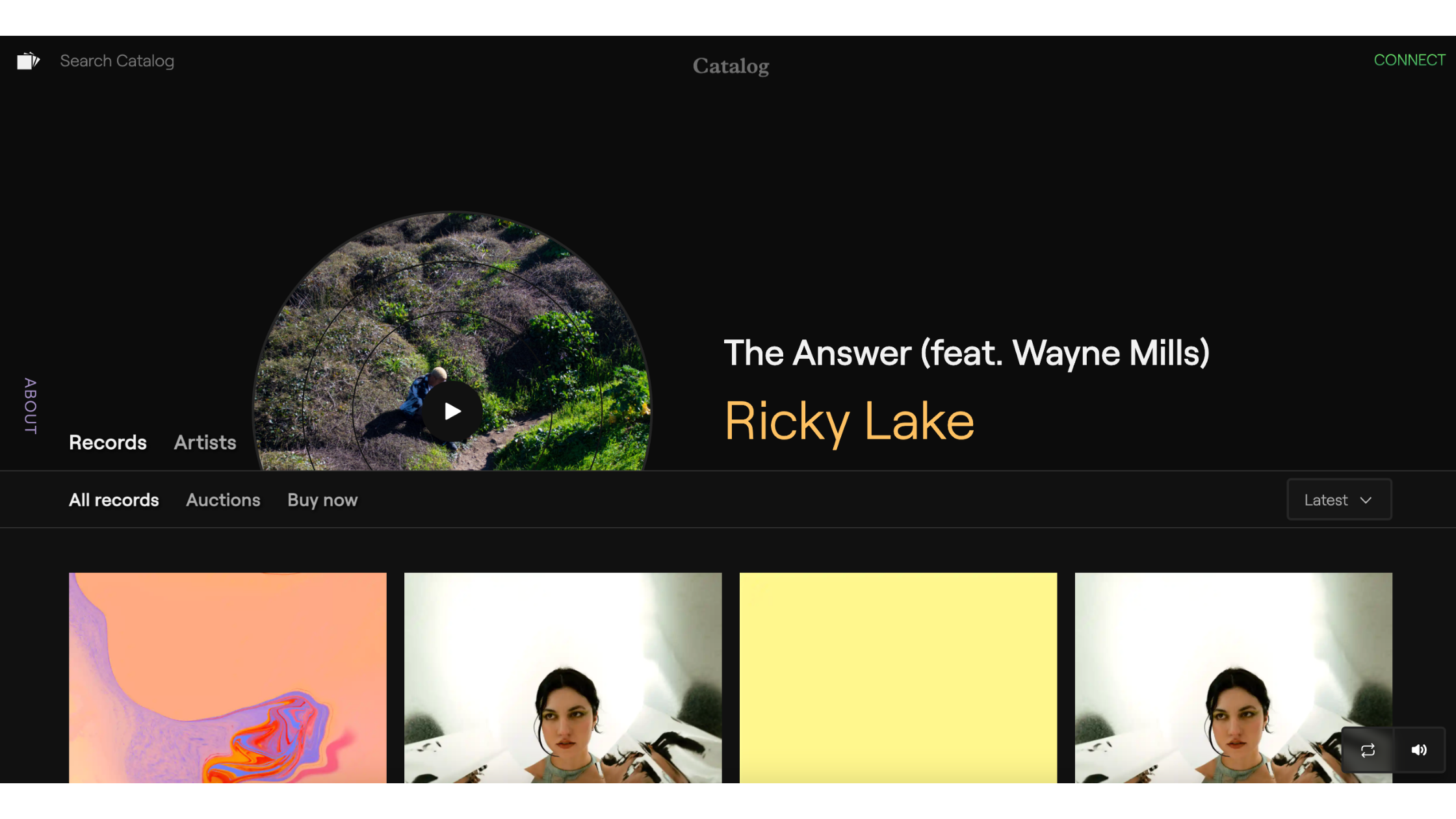Mute the audio with speaker icon
Image resolution: width=1456 pixels, height=819 pixels.
tap(1419, 750)
